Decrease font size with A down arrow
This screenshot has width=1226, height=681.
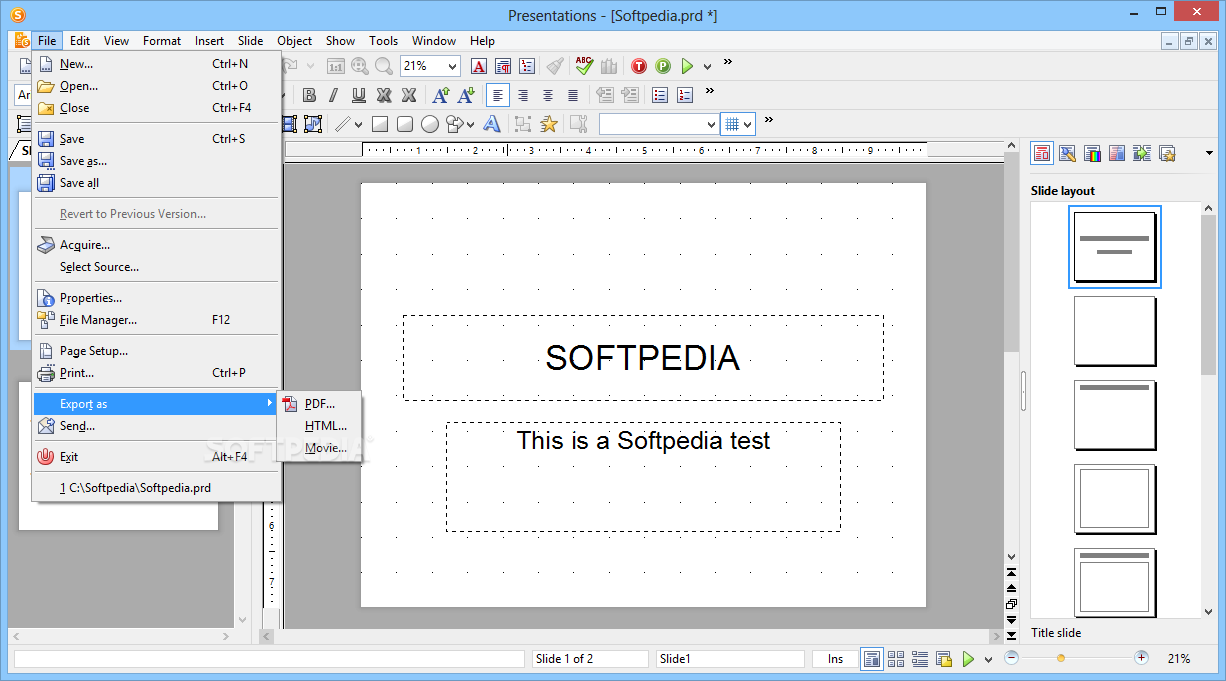pyautogui.click(x=465, y=95)
